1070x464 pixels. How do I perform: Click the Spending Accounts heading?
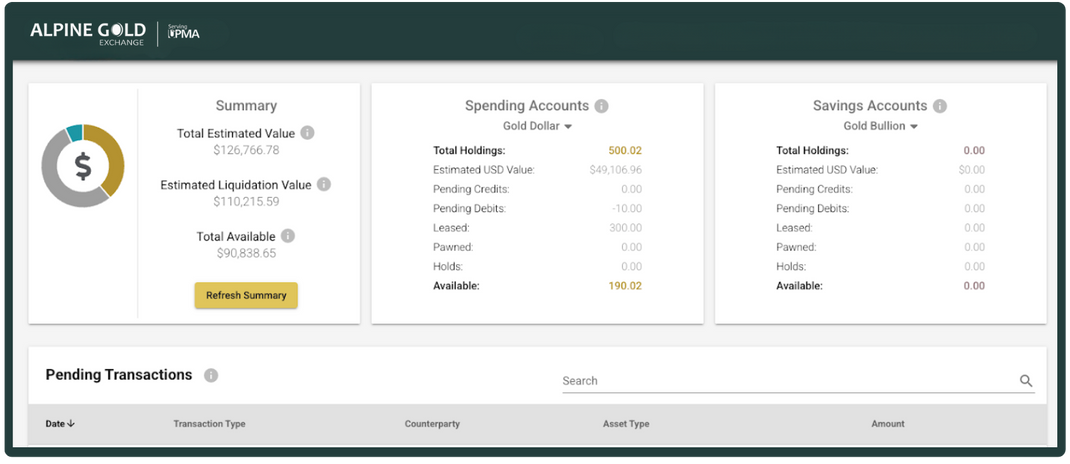pos(527,106)
